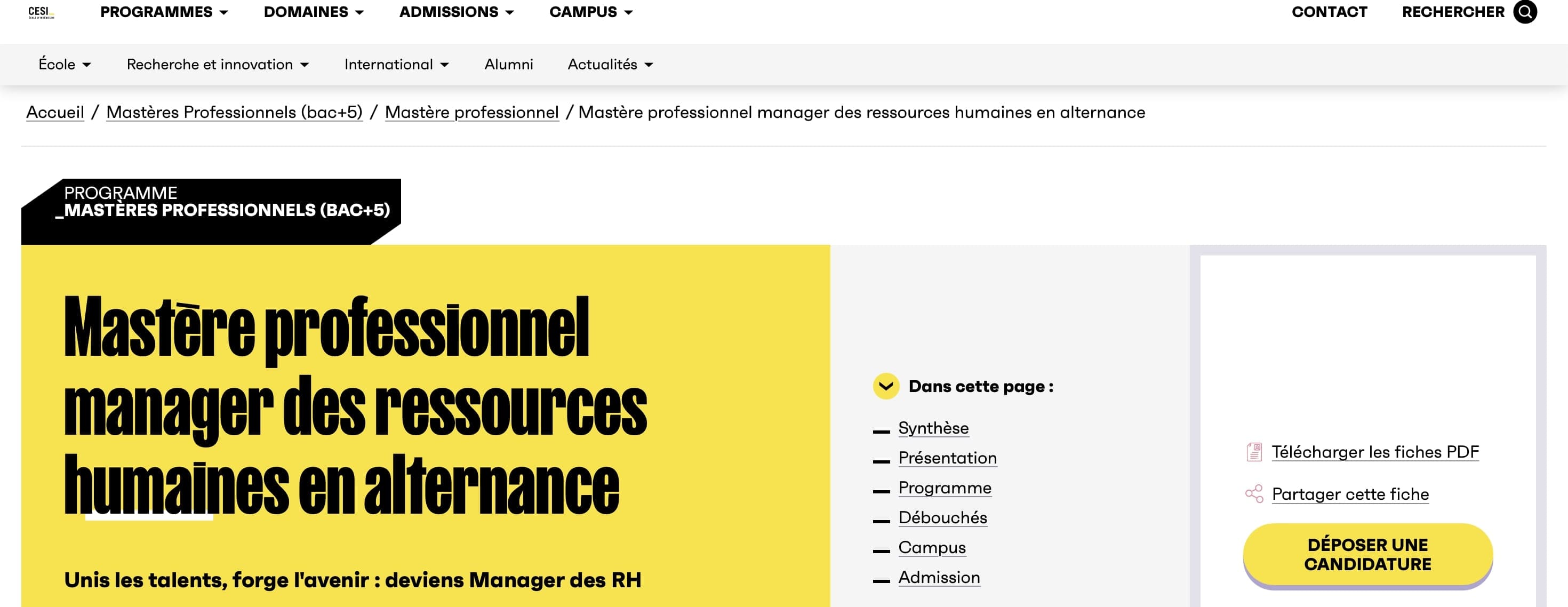Click the RECHERCHER label
Image resolution: width=1568 pixels, height=607 pixels.
1452,12
